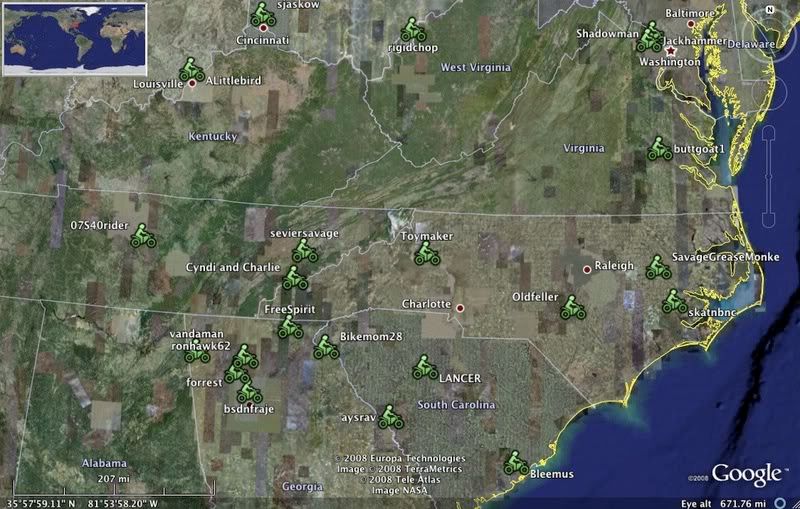This screenshot has height=509, width=800.
Task: Click the forrest placemark label
Action: click(x=204, y=383)
